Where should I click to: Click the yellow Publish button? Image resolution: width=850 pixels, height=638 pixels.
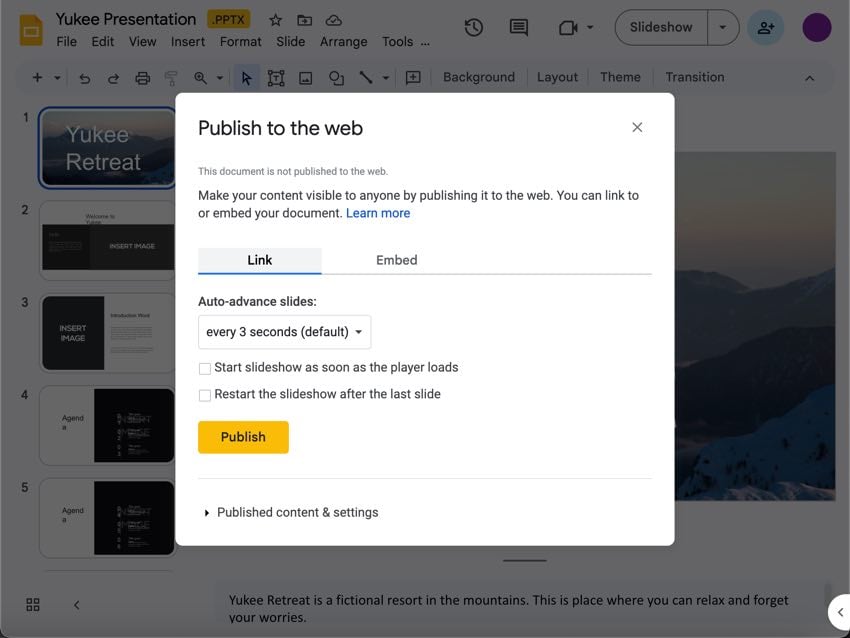(x=243, y=437)
